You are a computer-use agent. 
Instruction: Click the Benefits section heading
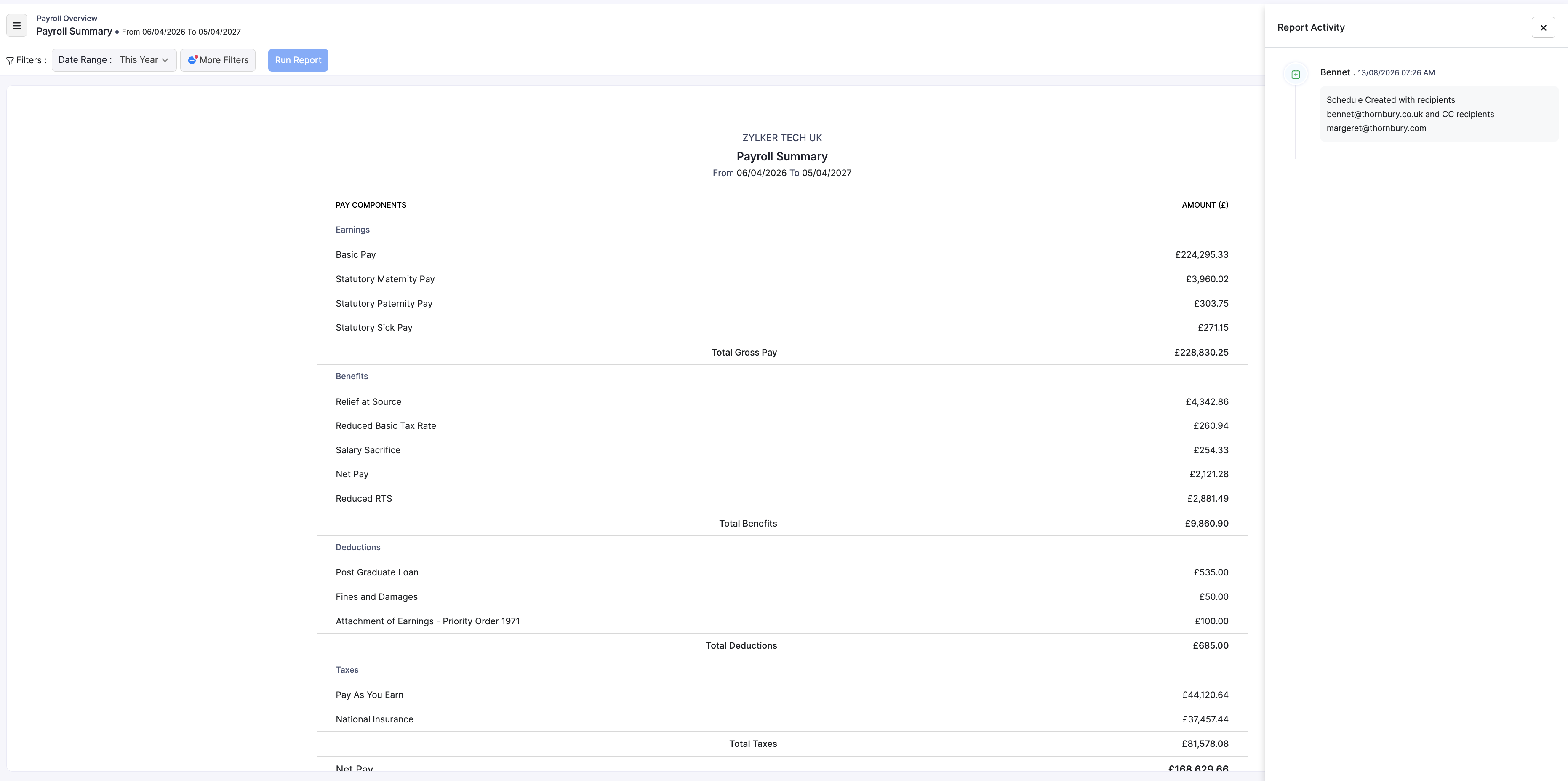(x=352, y=376)
